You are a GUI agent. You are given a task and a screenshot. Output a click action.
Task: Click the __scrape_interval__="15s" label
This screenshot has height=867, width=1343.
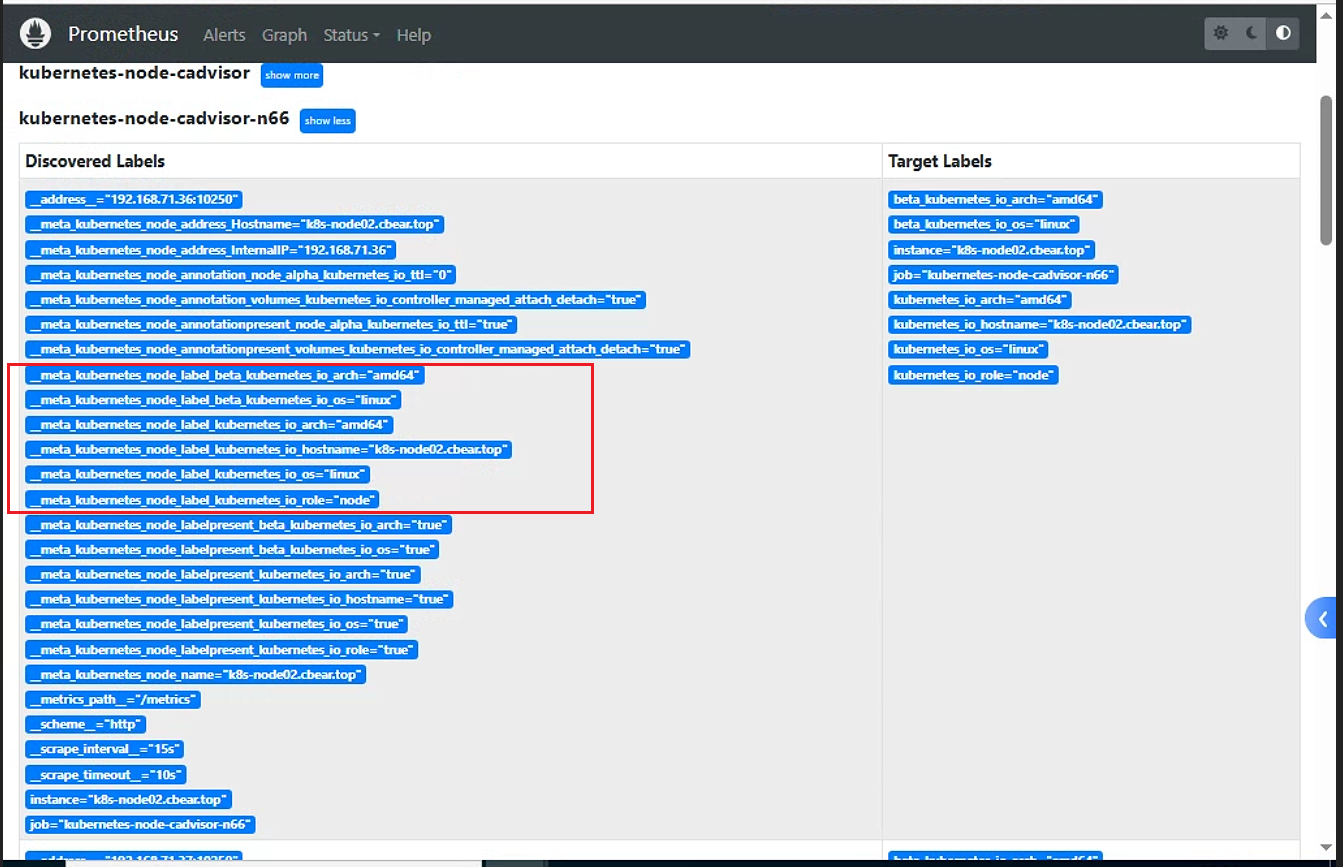tap(104, 750)
